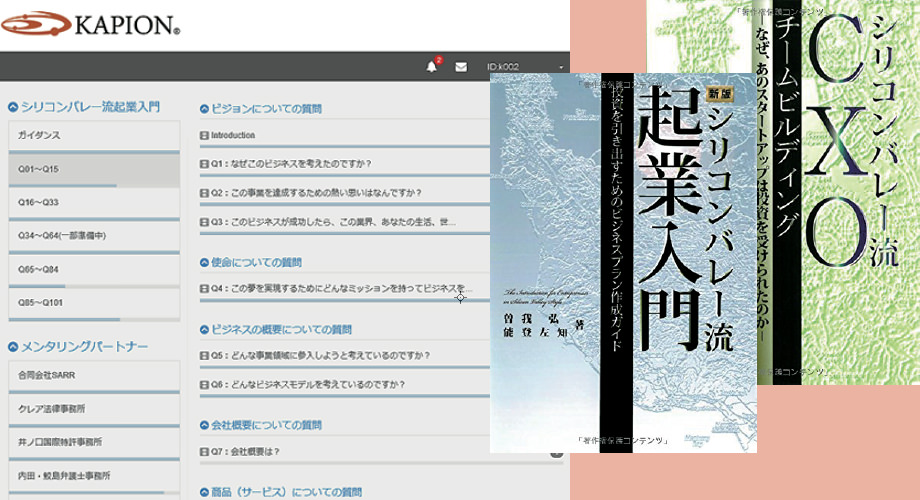The image size is (920, 500).
Task: Select the ガイダンス menu item
Action: 94,136
